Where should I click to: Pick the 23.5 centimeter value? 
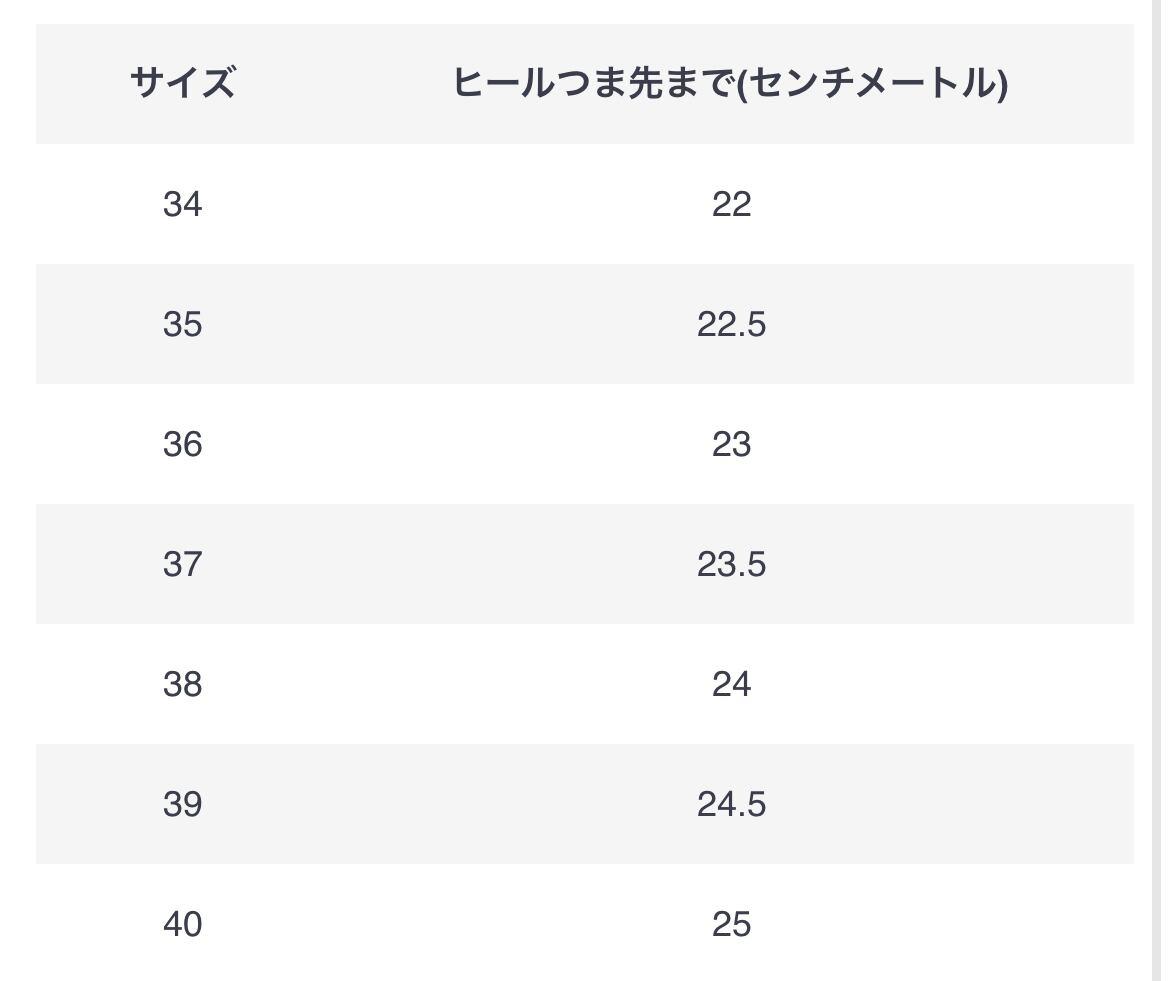coord(731,564)
